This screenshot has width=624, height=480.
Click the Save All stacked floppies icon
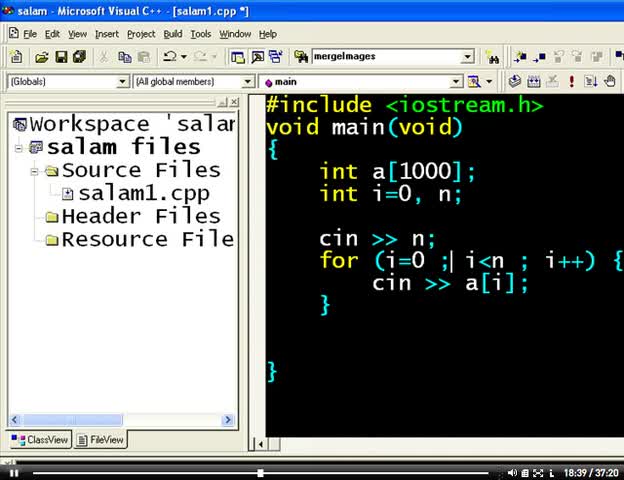click(x=79, y=57)
